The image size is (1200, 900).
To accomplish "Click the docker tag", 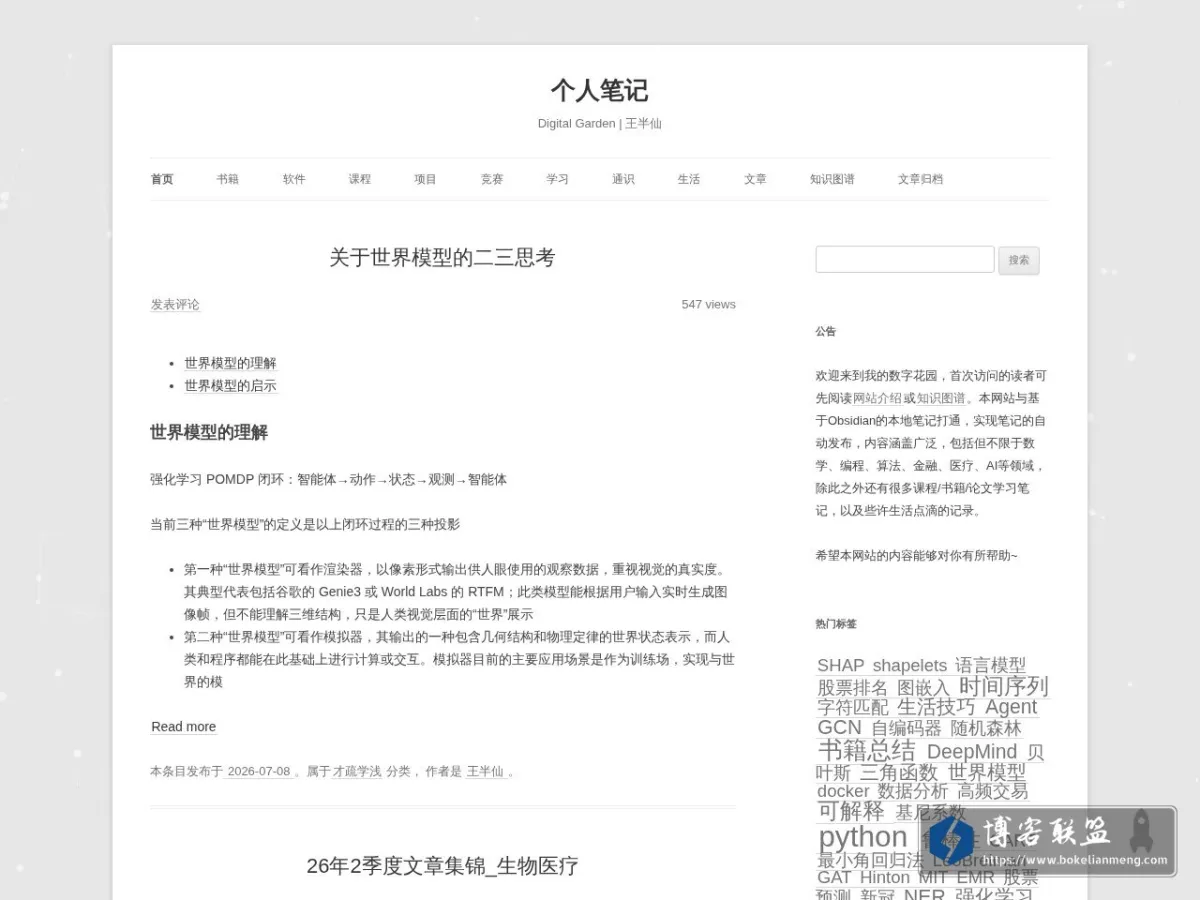I will [843, 791].
